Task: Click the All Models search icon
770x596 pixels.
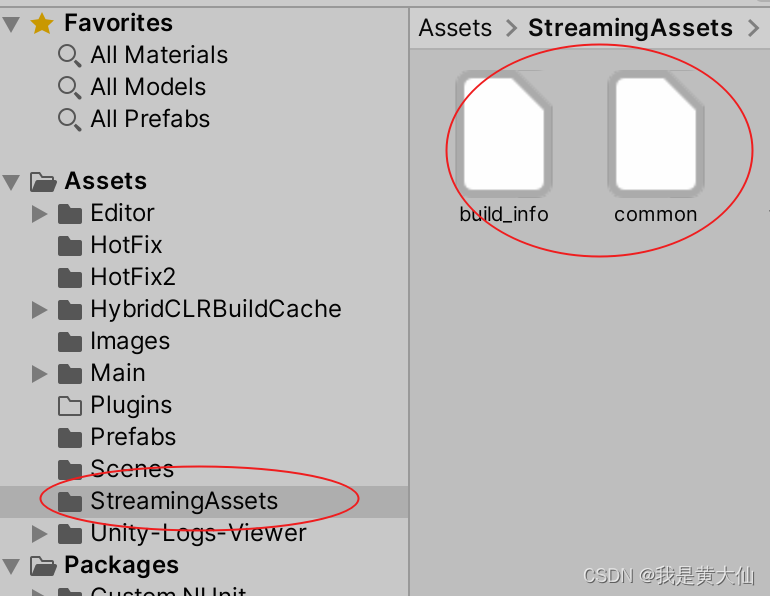Action: tap(69, 88)
